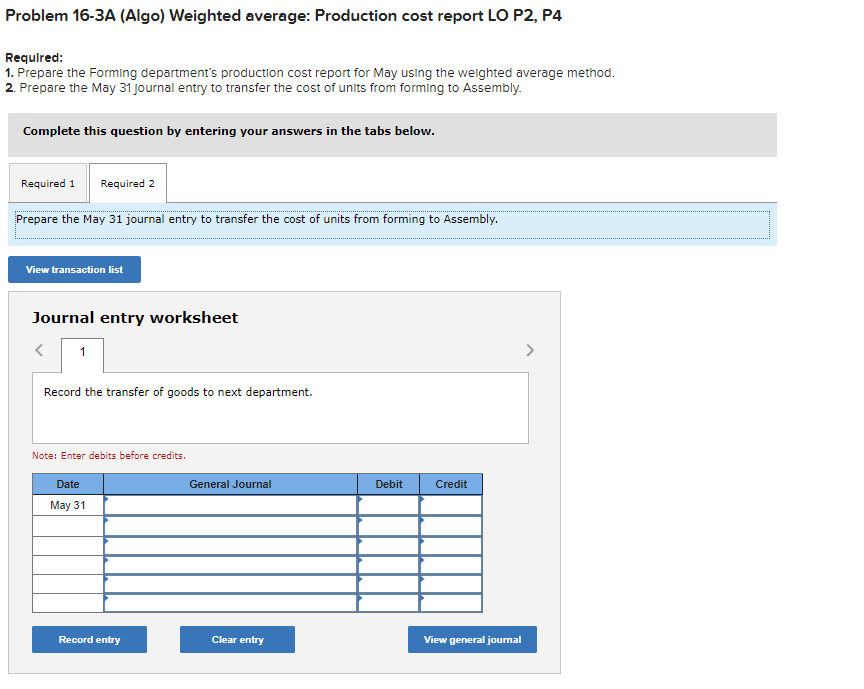864x689 pixels.
Task: Click the next entry arrow
Action: coord(530,350)
